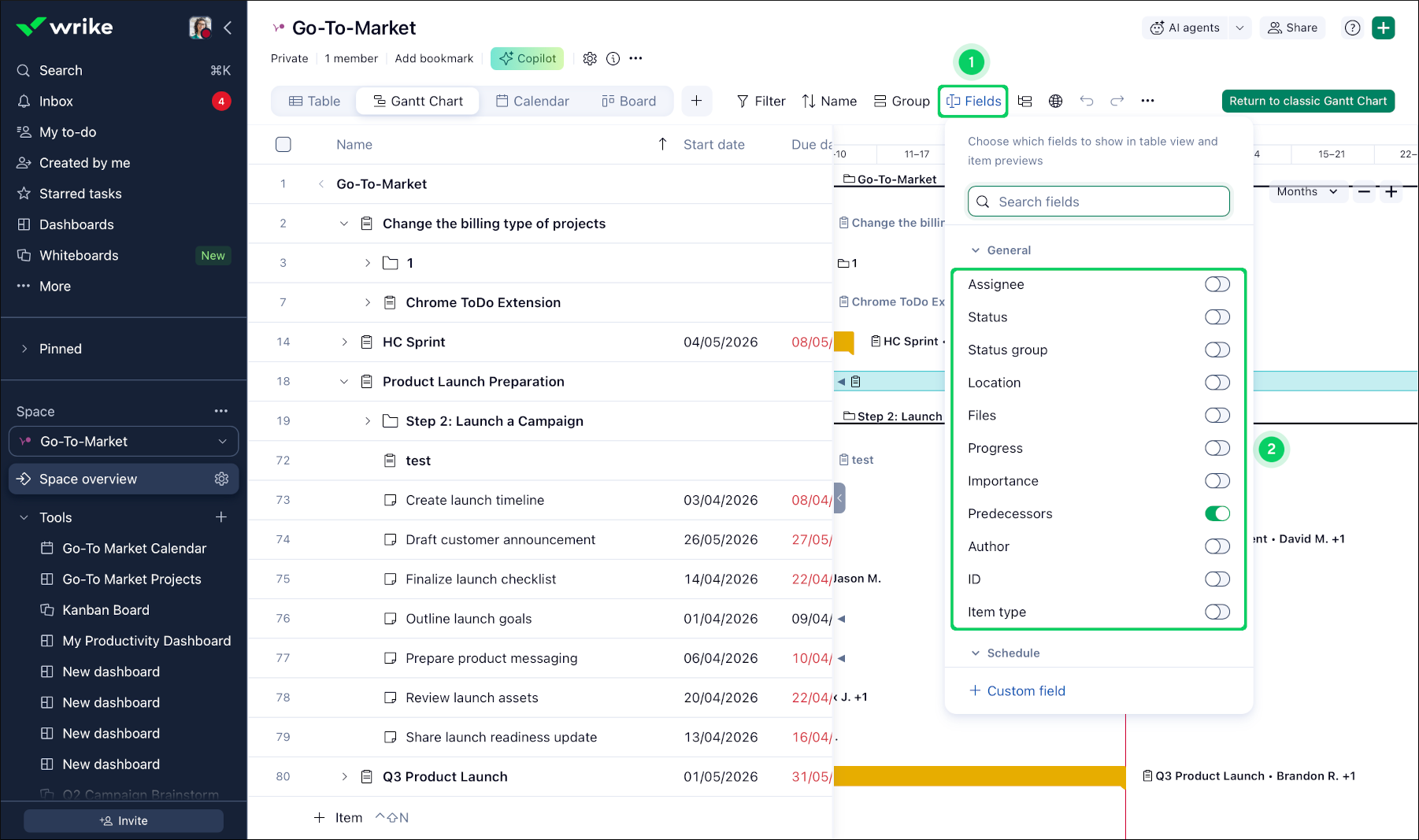Collapse the Tools section
Screen dimensions: 1419x840
(x=24, y=517)
